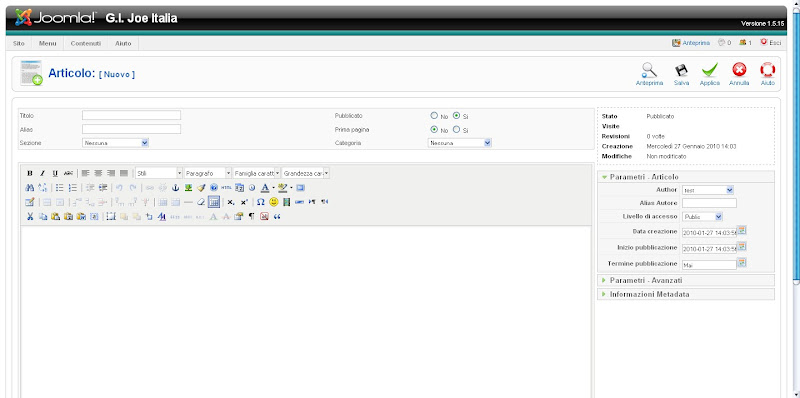Viewport: 800px width, 398px height.
Task: Click the Aiuto lifebuoy toolbar button
Action: click(767, 74)
